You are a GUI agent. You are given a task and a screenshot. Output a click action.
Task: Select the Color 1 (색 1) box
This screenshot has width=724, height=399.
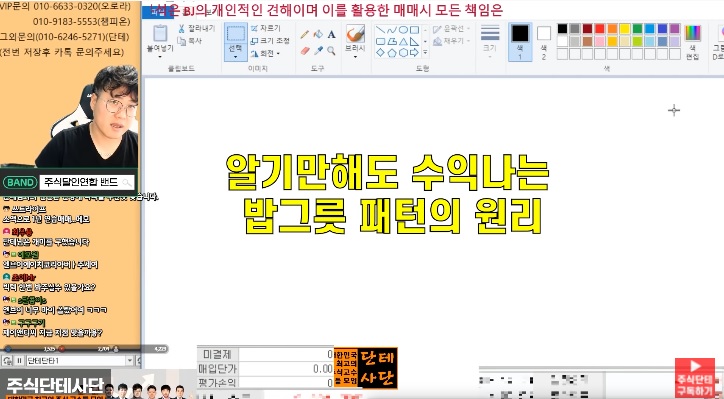pyautogui.click(x=520, y=42)
